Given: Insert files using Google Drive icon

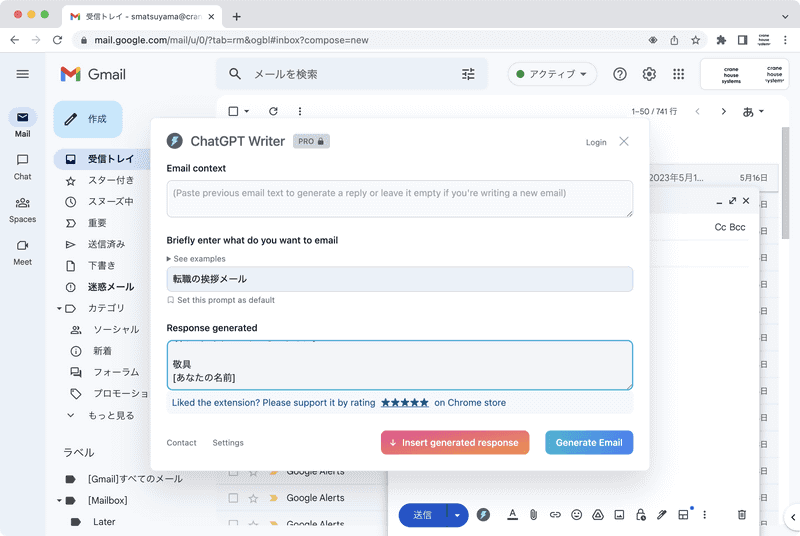Looking at the screenshot, I should click(597, 515).
